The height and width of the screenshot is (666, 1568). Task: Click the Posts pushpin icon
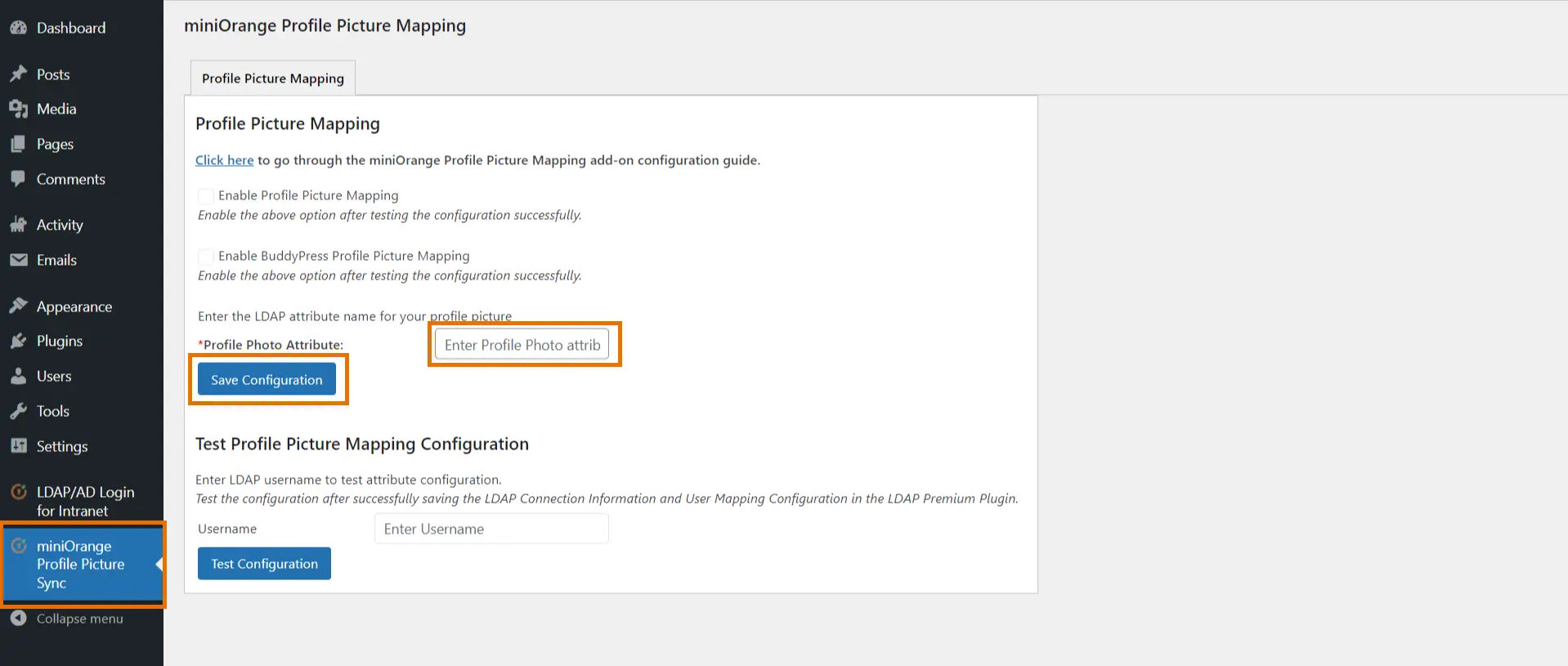point(19,74)
